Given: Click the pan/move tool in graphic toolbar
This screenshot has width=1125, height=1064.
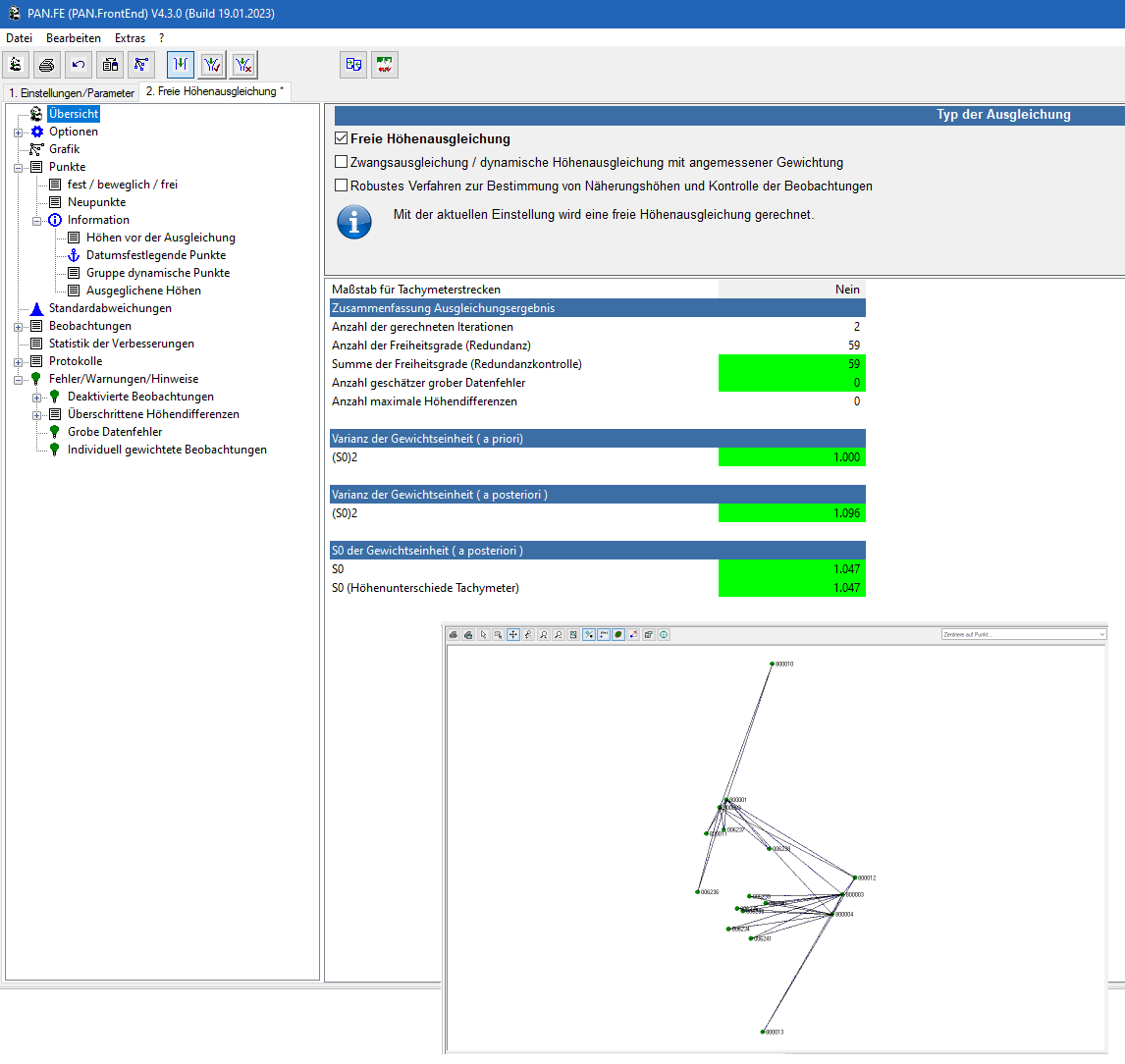Looking at the screenshot, I should (513, 635).
